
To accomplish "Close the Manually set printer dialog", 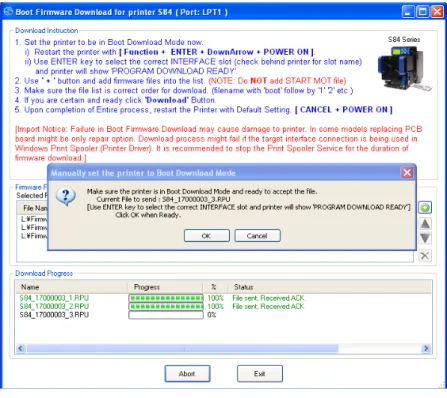I will click(x=407, y=173).
